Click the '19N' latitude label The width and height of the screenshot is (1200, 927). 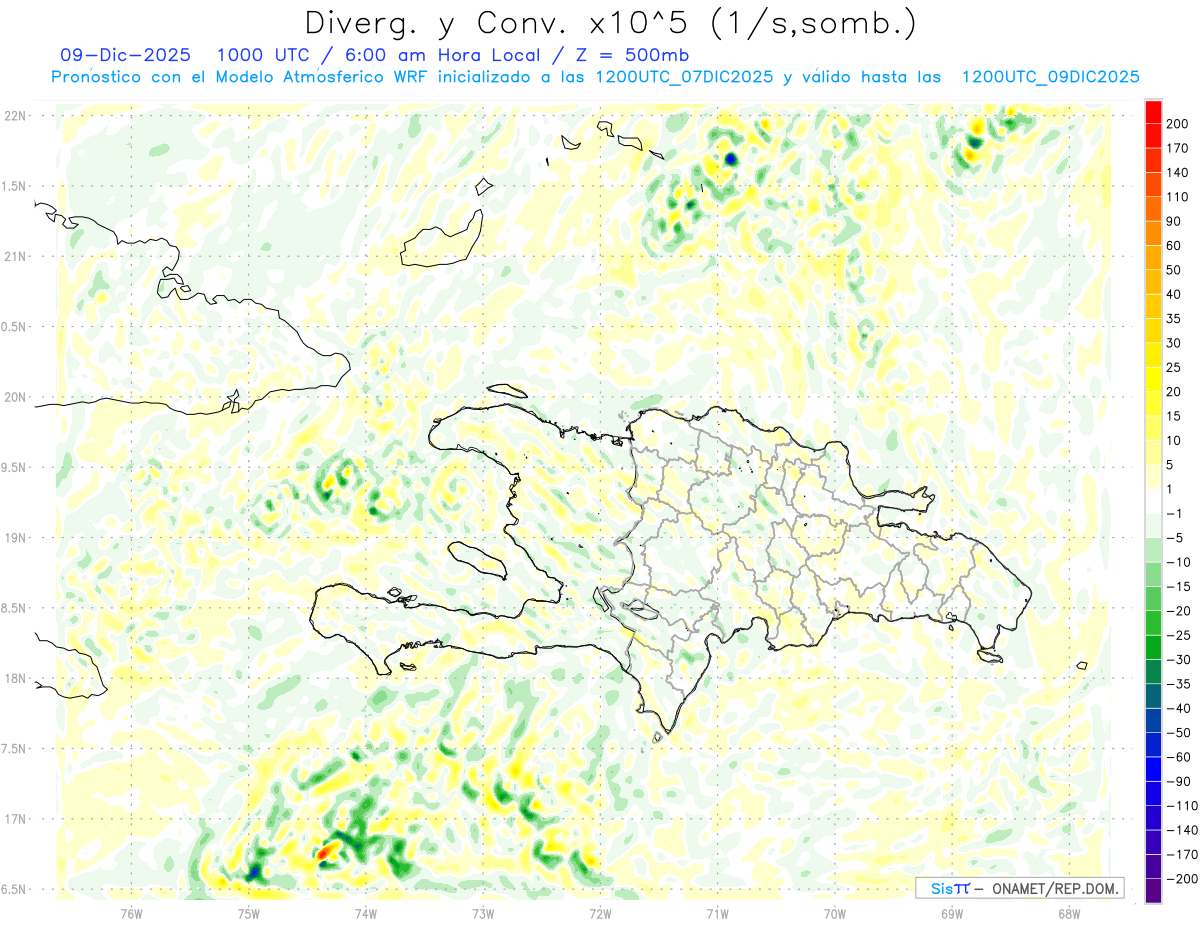point(14,538)
